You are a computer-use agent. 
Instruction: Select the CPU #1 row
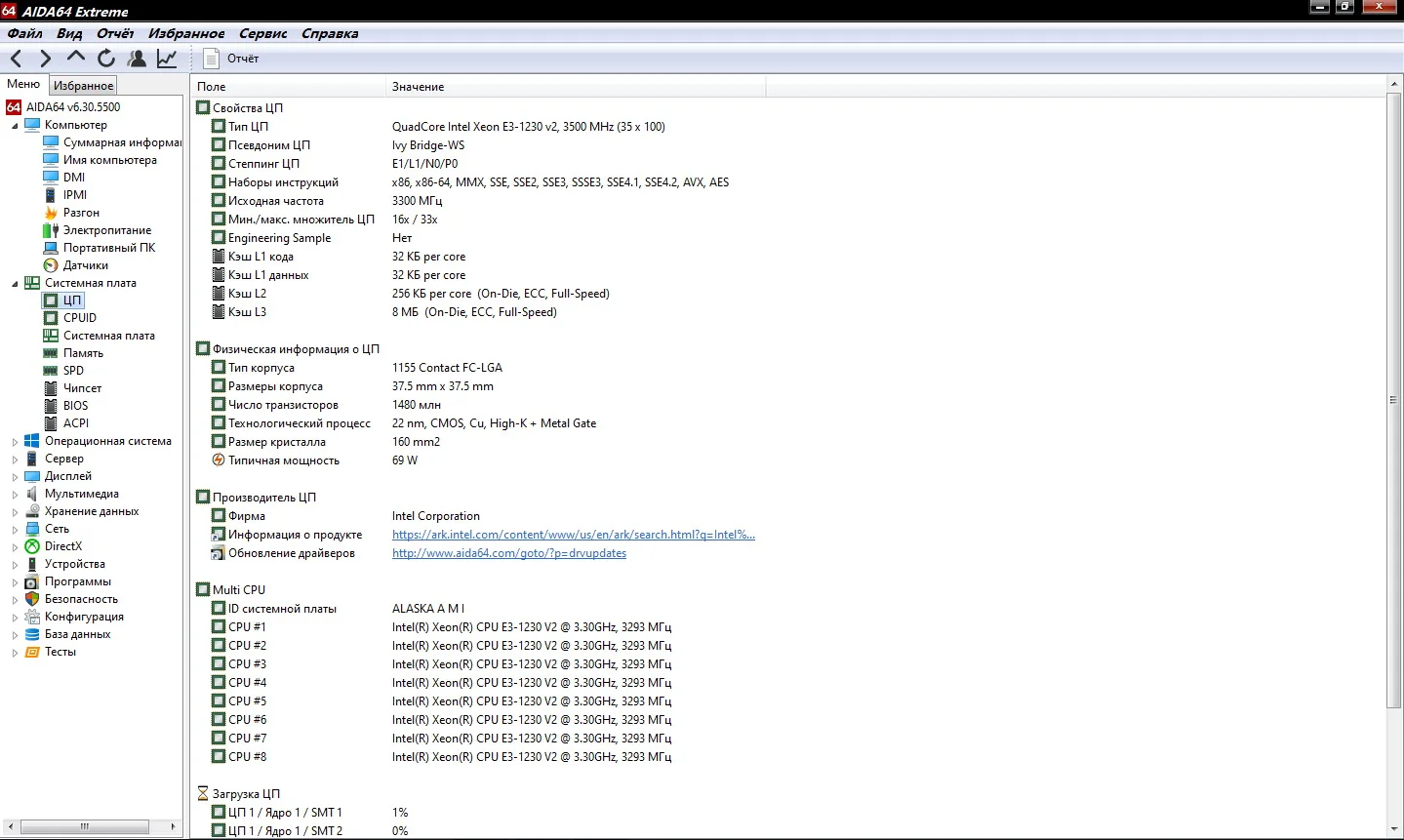[788, 627]
